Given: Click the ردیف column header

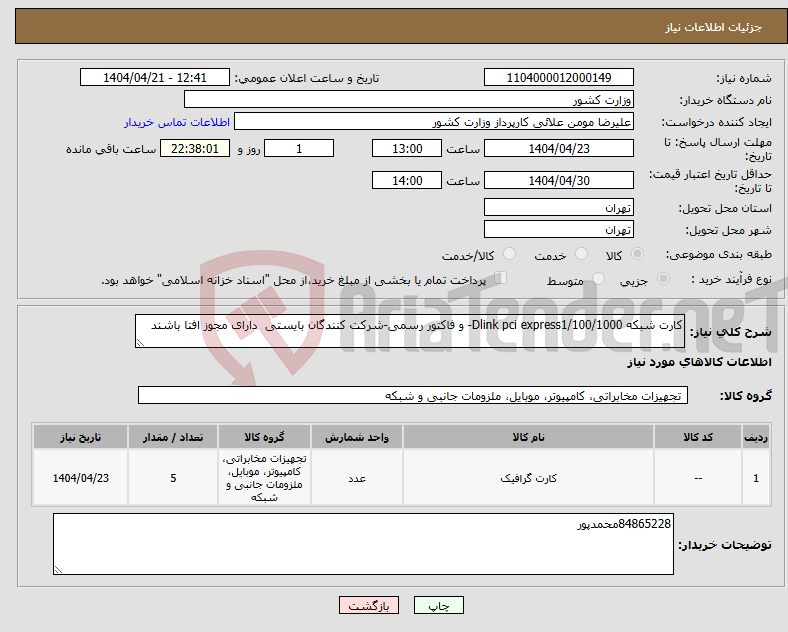Looking at the screenshot, I should click(x=756, y=437).
